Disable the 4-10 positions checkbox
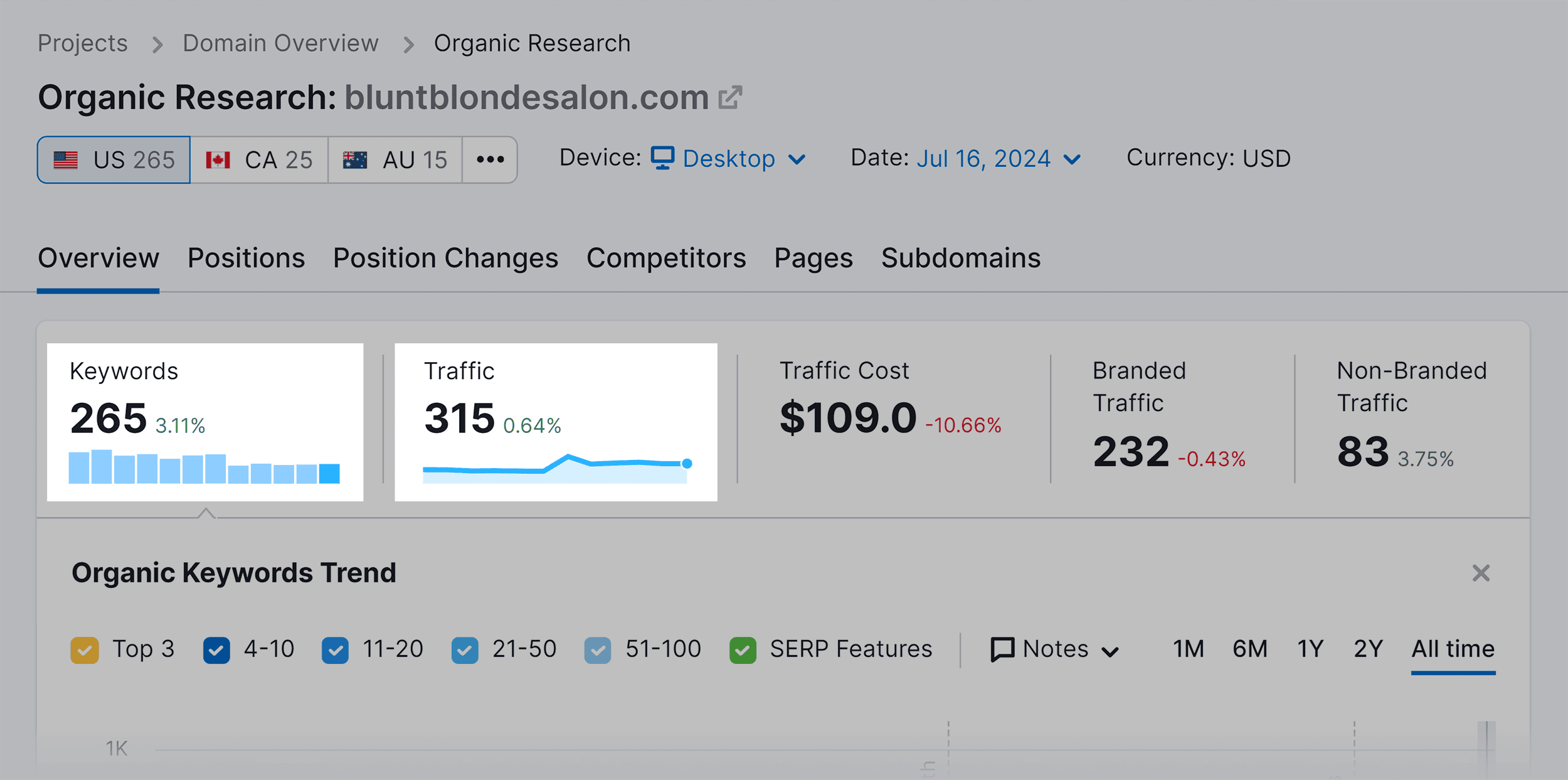Screen dimensions: 1568x780 point(216,649)
